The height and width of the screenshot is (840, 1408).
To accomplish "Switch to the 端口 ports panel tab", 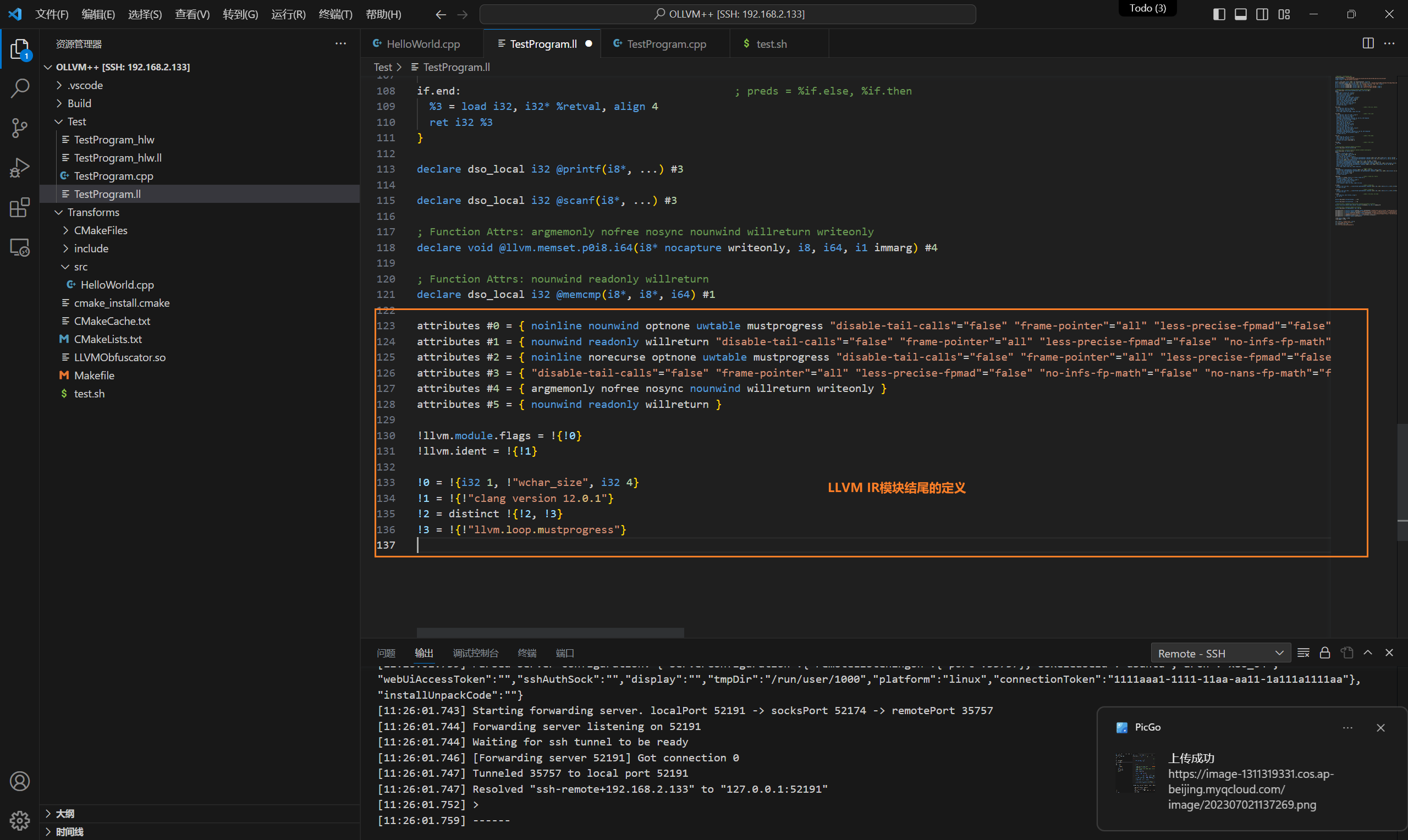I will click(564, 653).
